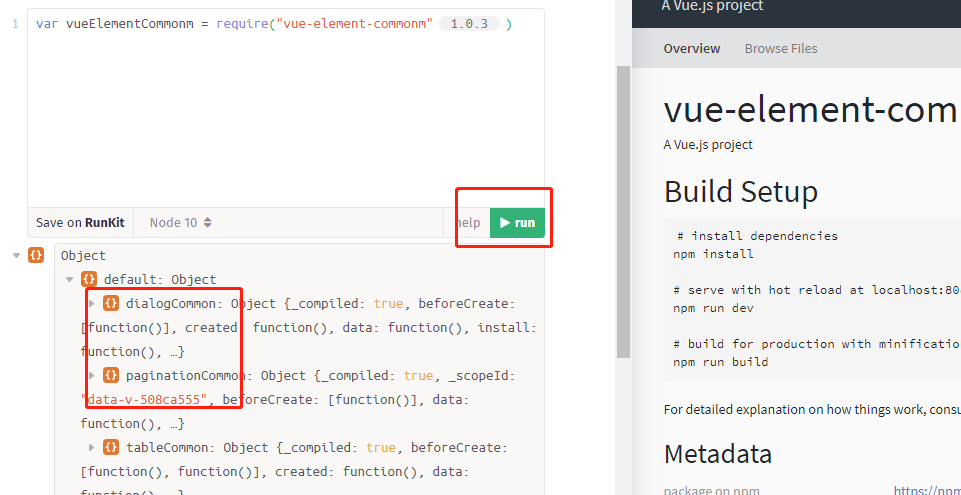Screen dimensions: 961x495
Task: Click the 'npm run build' command text
Action: [720, 361]
